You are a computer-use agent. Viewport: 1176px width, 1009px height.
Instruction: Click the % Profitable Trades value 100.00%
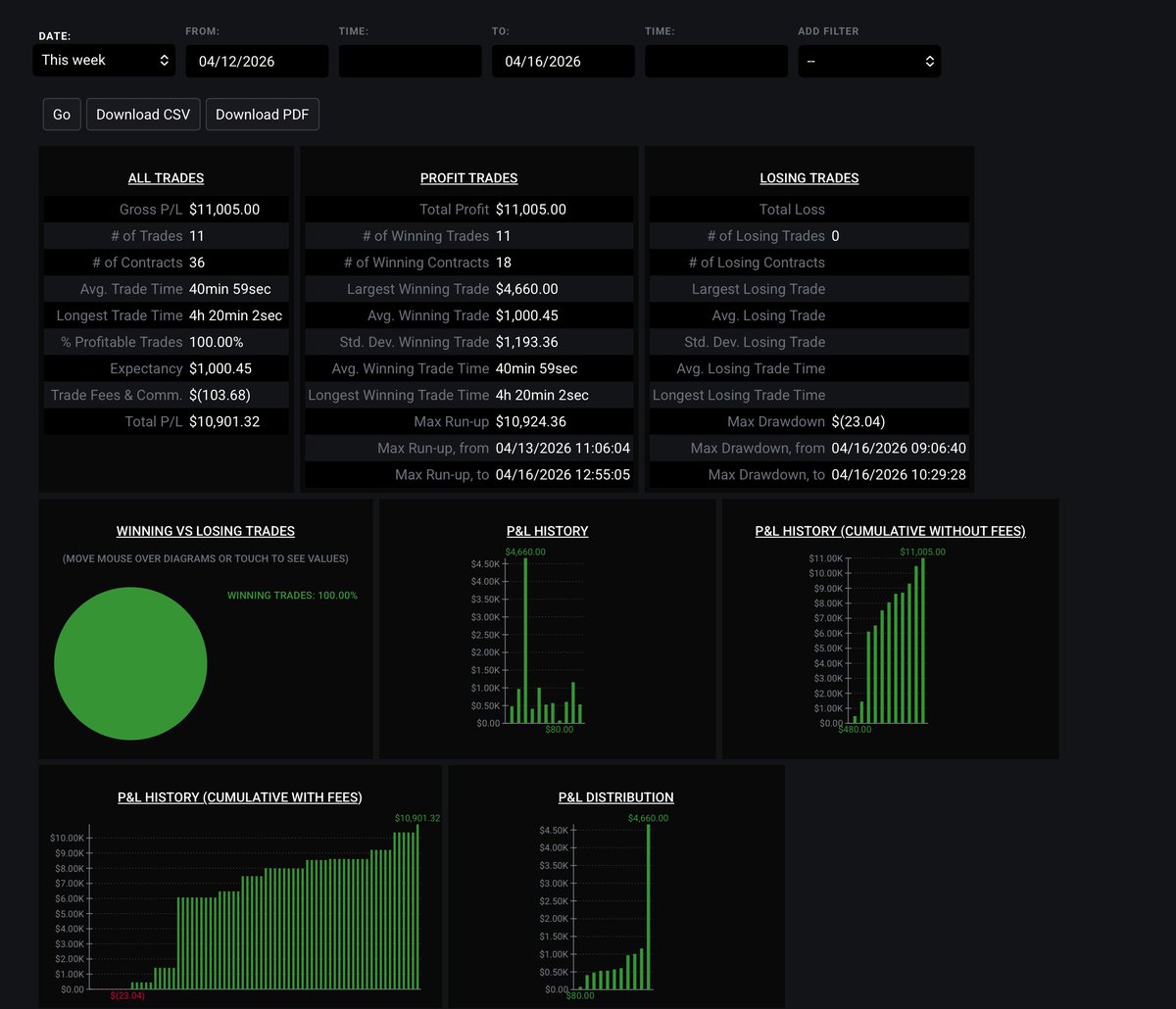click(x=217, y=342)
